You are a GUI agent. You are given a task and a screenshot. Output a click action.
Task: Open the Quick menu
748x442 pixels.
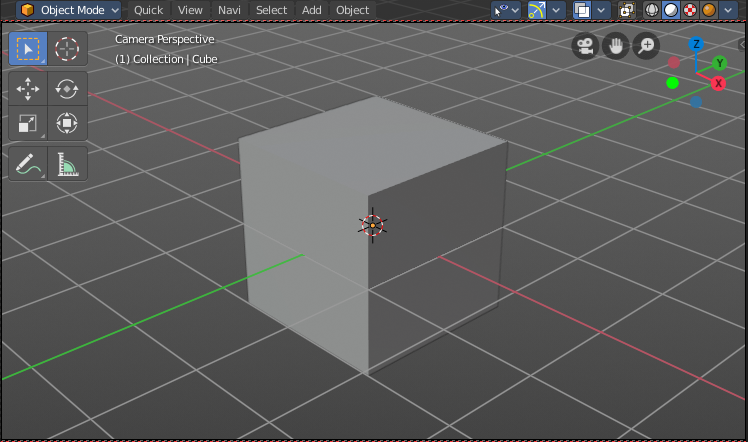click(148, 10)
